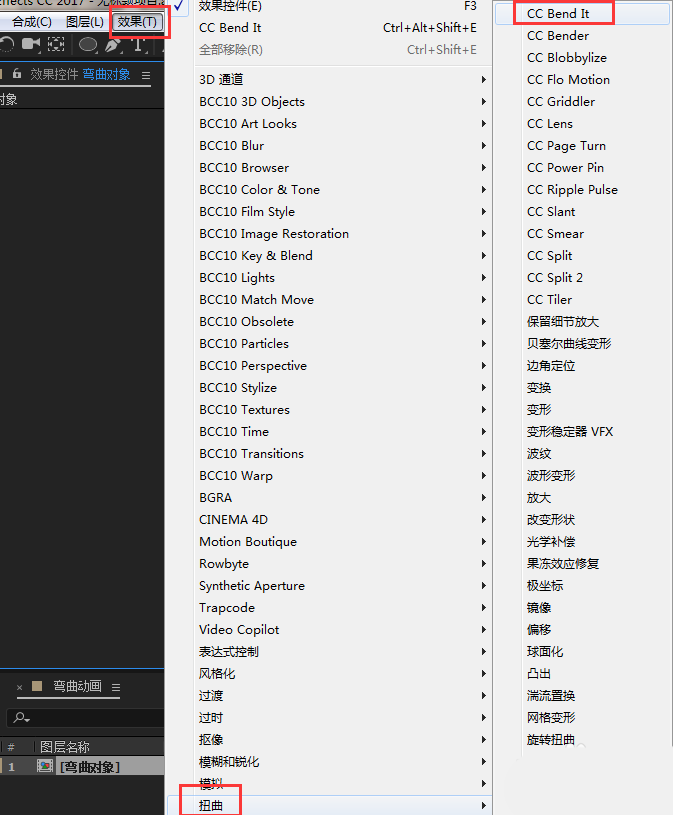
Task: Expand the BCC10 Art Looks submenu
Action: tap(342, 123)
